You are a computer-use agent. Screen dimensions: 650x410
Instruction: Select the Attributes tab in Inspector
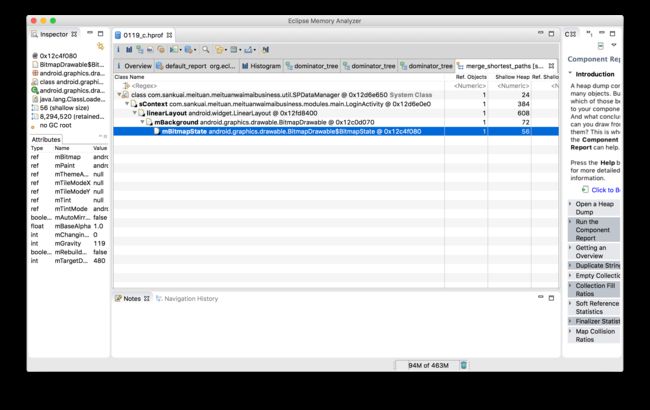(x=46, y=139)
